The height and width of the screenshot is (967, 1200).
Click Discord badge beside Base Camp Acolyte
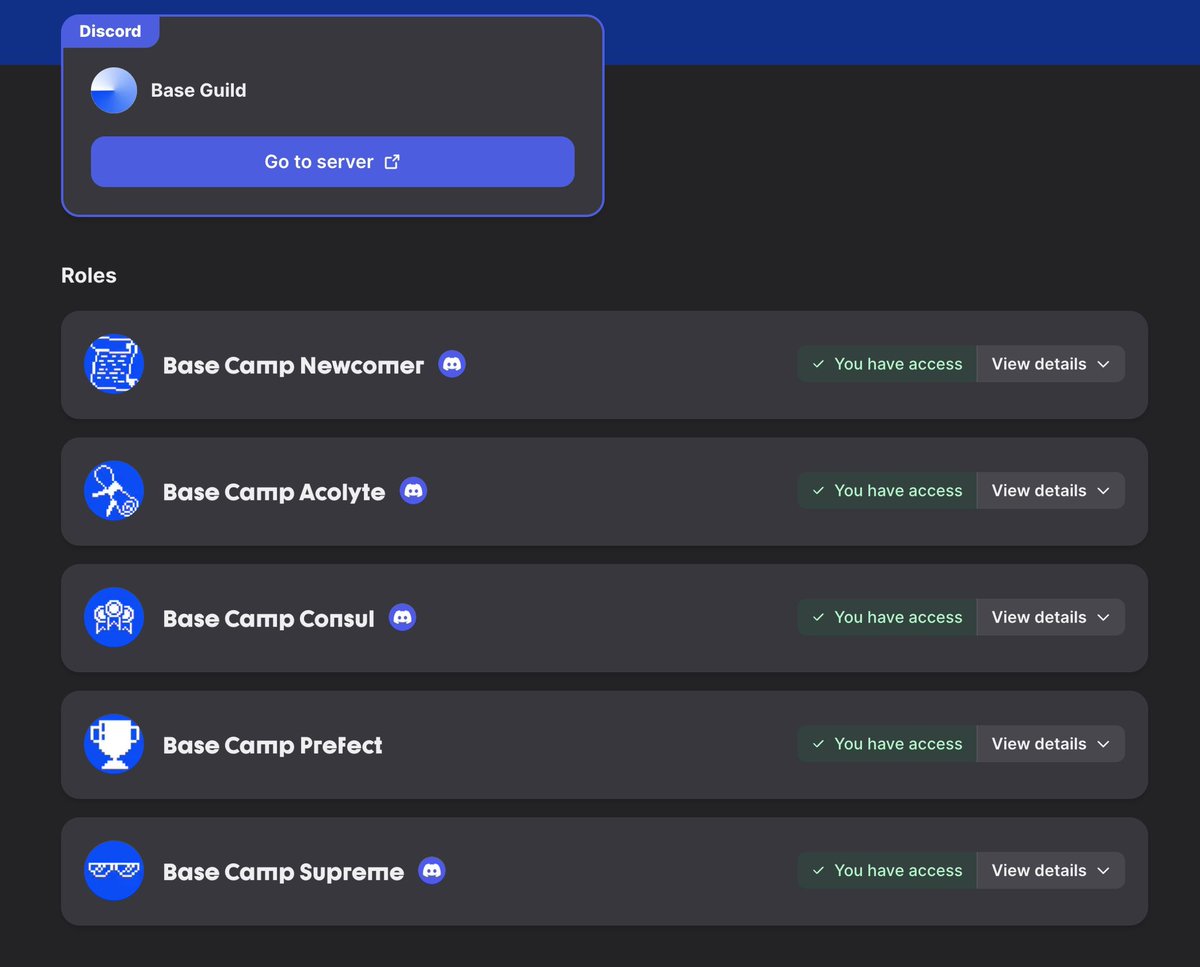413,491
